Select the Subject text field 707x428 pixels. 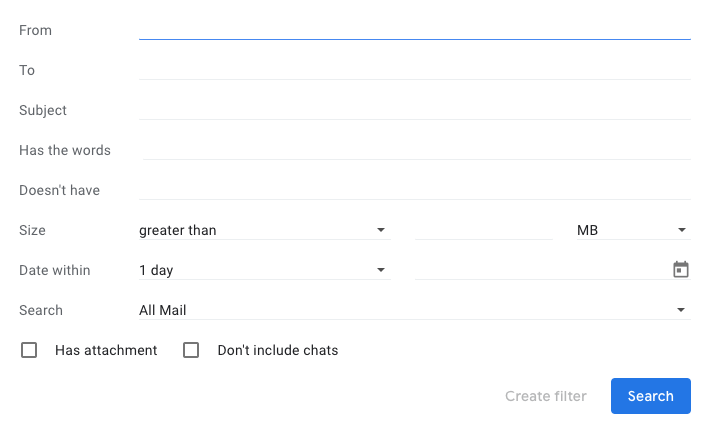pos(414,110)
